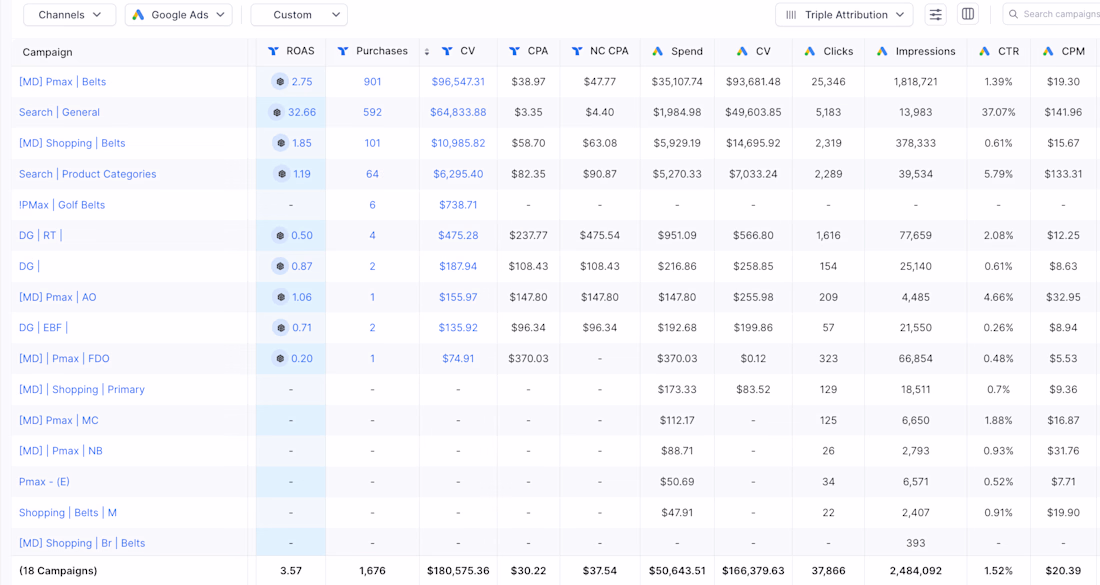Click the pixel icon beside ROAS 2.75

click(x=280, y=82)
